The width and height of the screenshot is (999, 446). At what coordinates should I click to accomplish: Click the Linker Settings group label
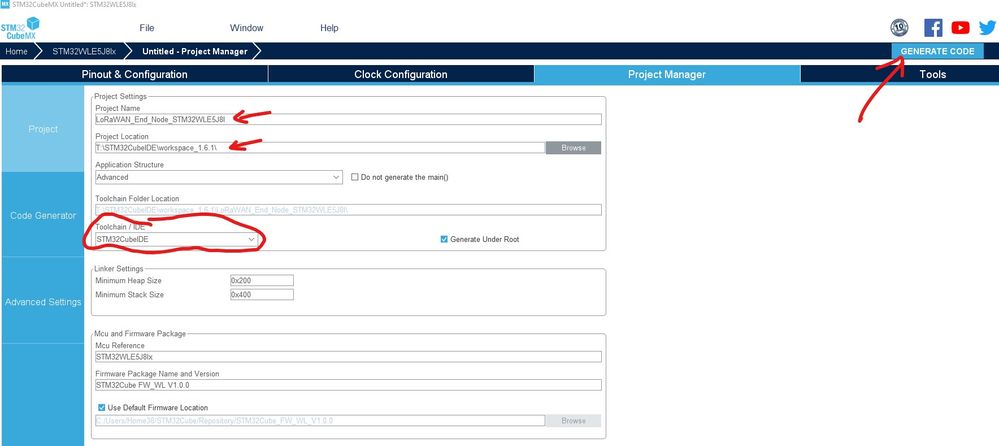point(119,268)
